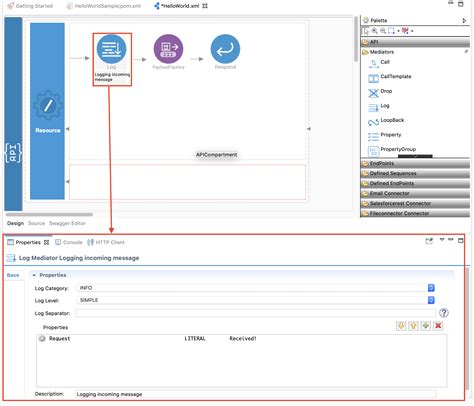The height and width of the screenshot is (406, 474).
Task: Collapse the Palette using right arrow
Action: tap(464, 21)
